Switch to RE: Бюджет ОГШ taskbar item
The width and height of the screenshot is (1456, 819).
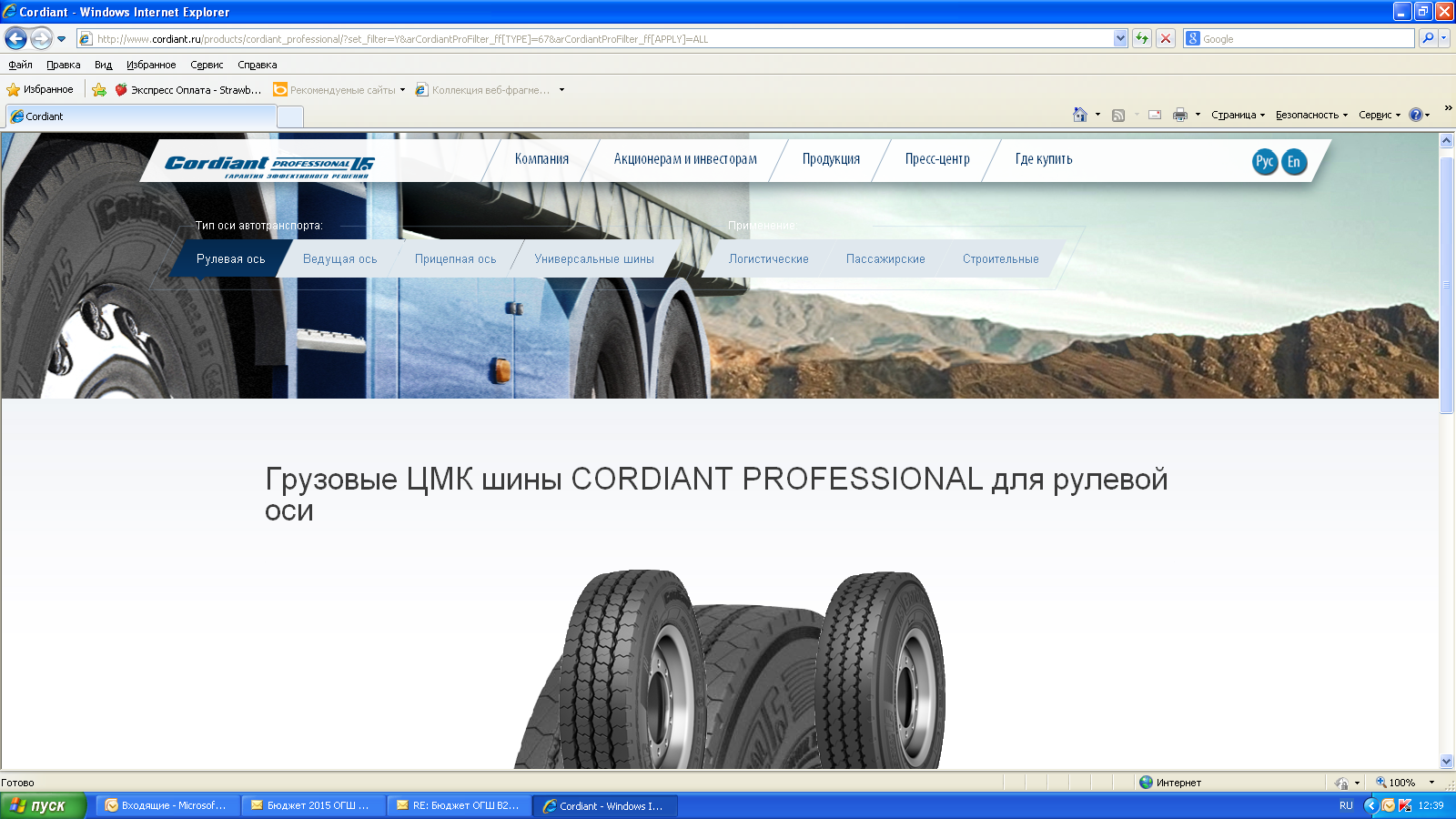coord(460,805)
